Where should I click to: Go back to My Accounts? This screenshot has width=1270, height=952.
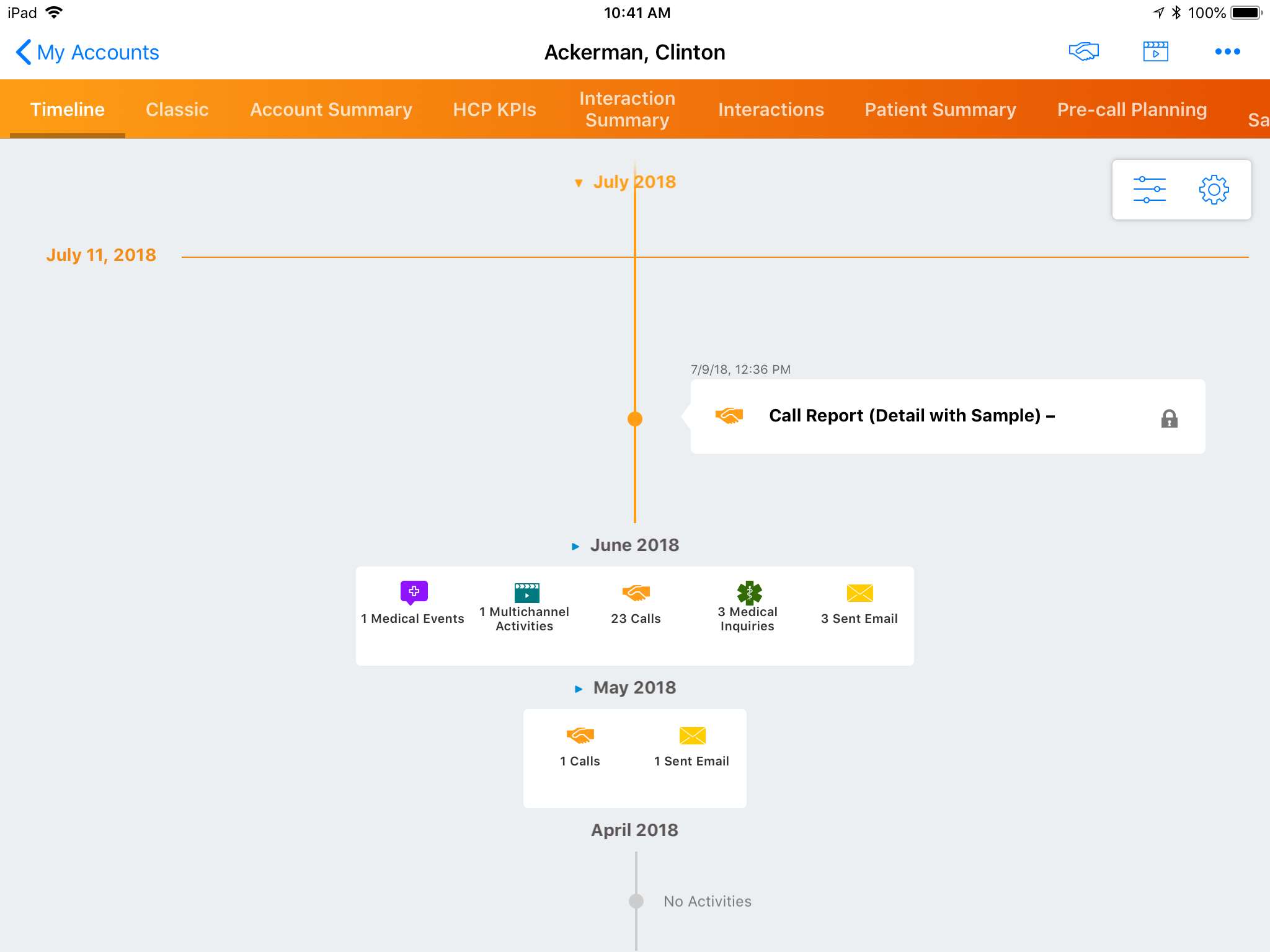[87, 53]
